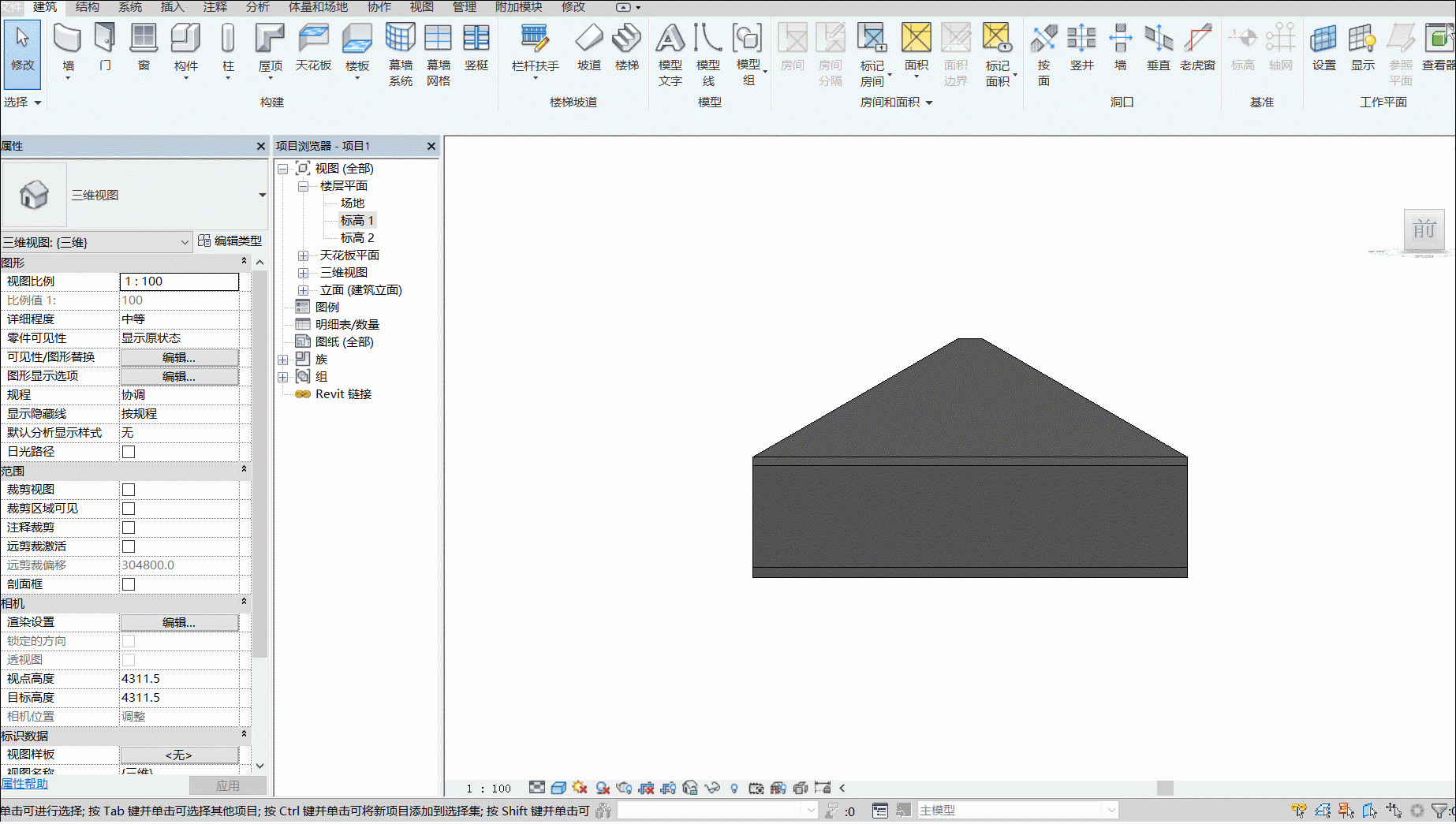
Task: Select the 楼梯 (Stair) tool
Action: tap(627, 47)
